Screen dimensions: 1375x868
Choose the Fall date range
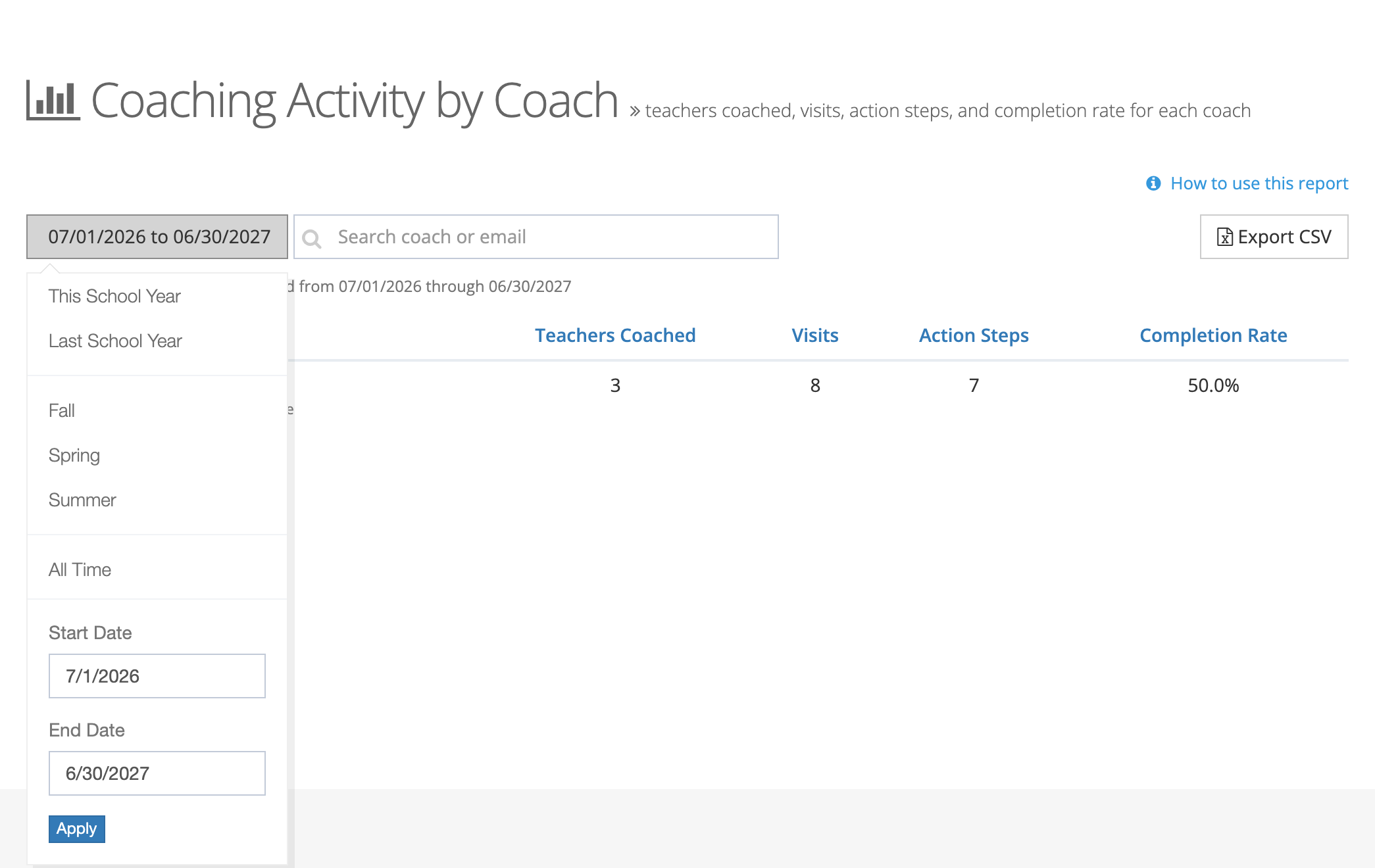62,410
